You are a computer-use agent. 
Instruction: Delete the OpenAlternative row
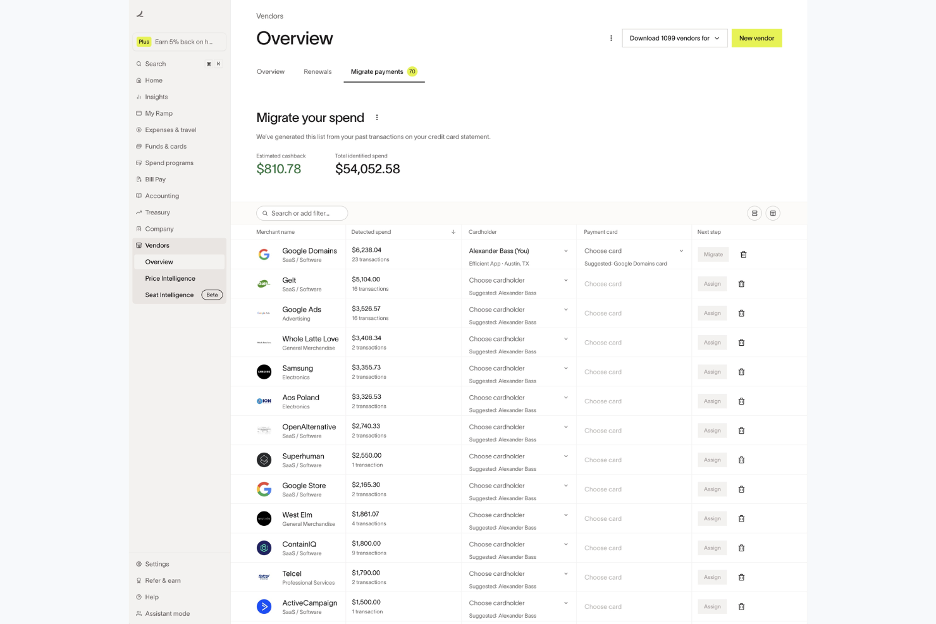[741, 431]
